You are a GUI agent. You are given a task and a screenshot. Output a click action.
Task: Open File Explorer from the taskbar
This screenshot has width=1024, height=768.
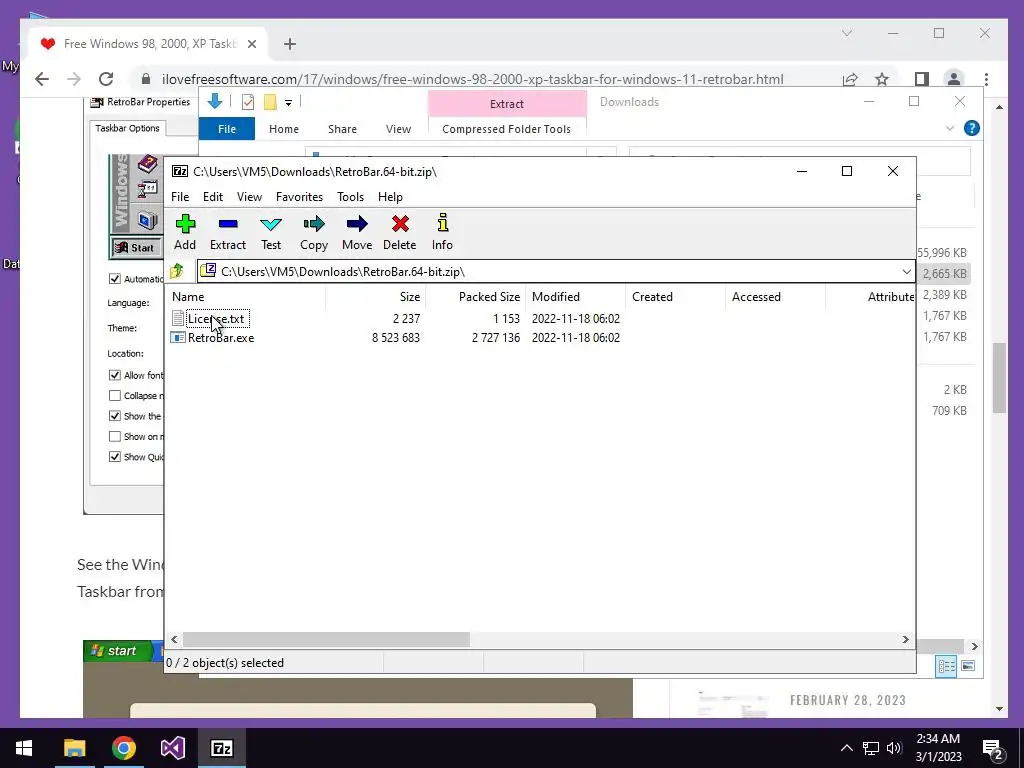click(74, 748)
